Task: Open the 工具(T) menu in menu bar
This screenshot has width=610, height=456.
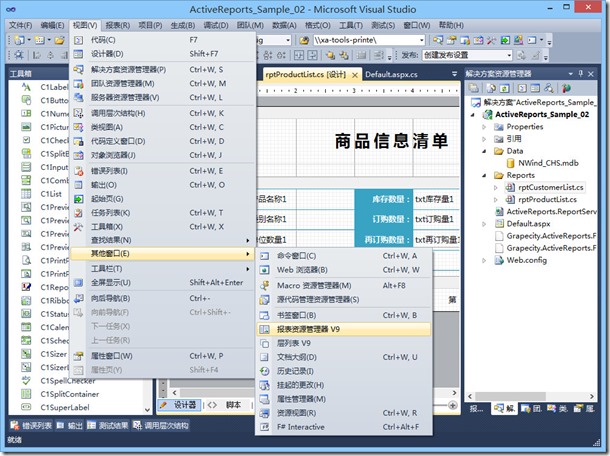Action: click(x=351, y=25)
